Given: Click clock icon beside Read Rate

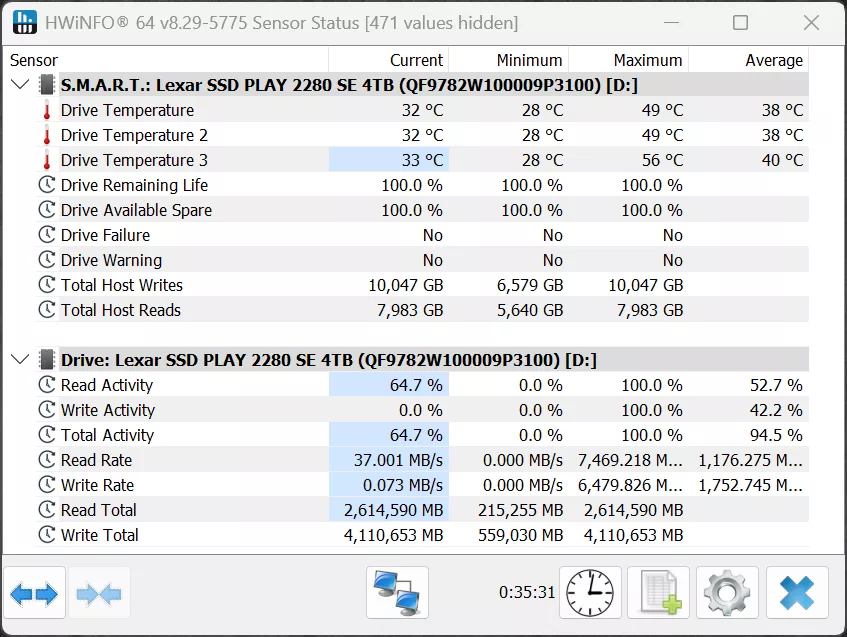Looking at the screenshot, I should coord(47,460).
